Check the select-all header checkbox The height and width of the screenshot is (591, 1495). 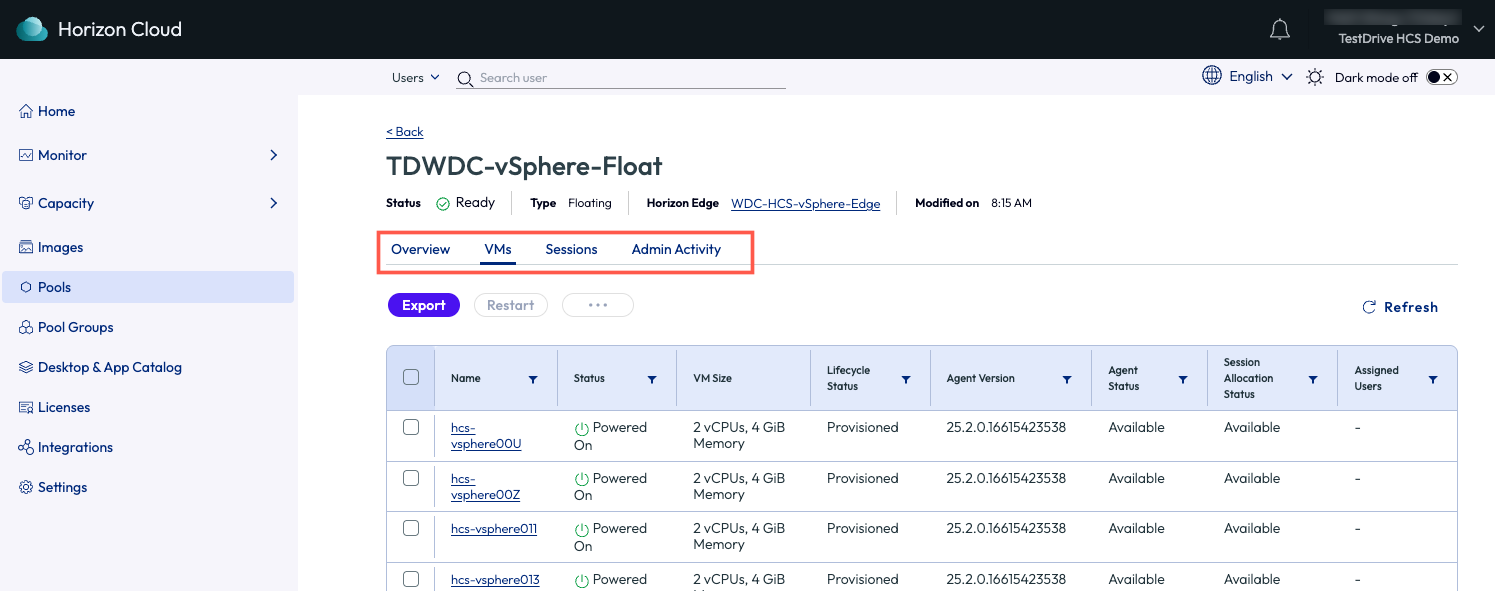pyautogui.click(x=411, y=377)
